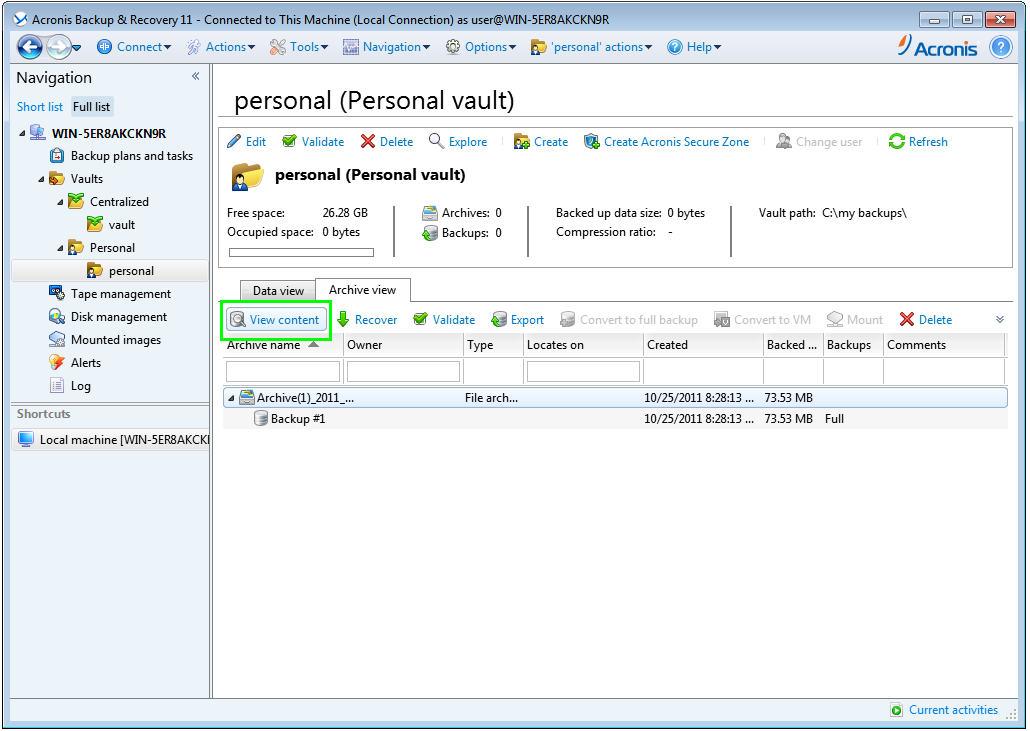
Task: Click Export in archive toolbar
Action: click(x=518, y=320)
